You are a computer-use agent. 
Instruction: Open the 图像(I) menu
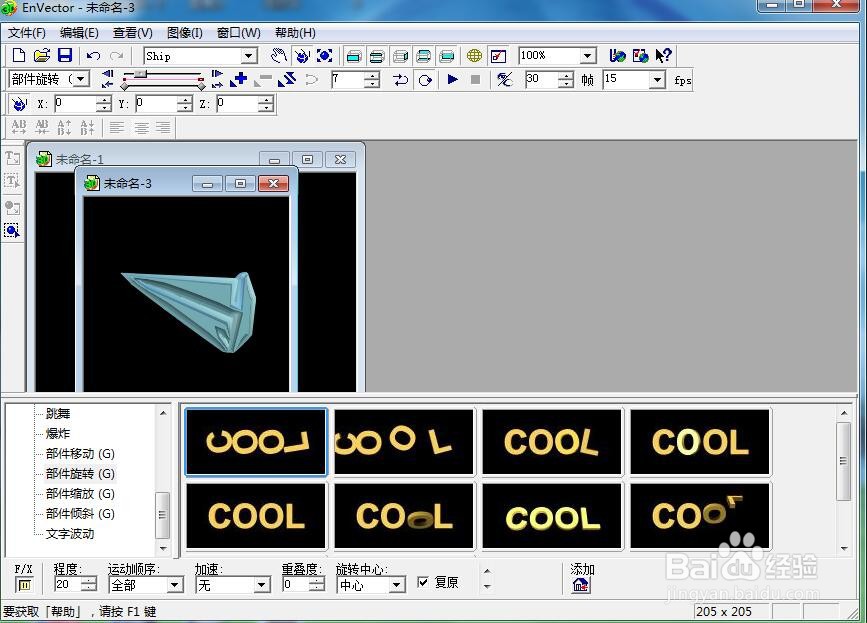click(x=185, y=33)
